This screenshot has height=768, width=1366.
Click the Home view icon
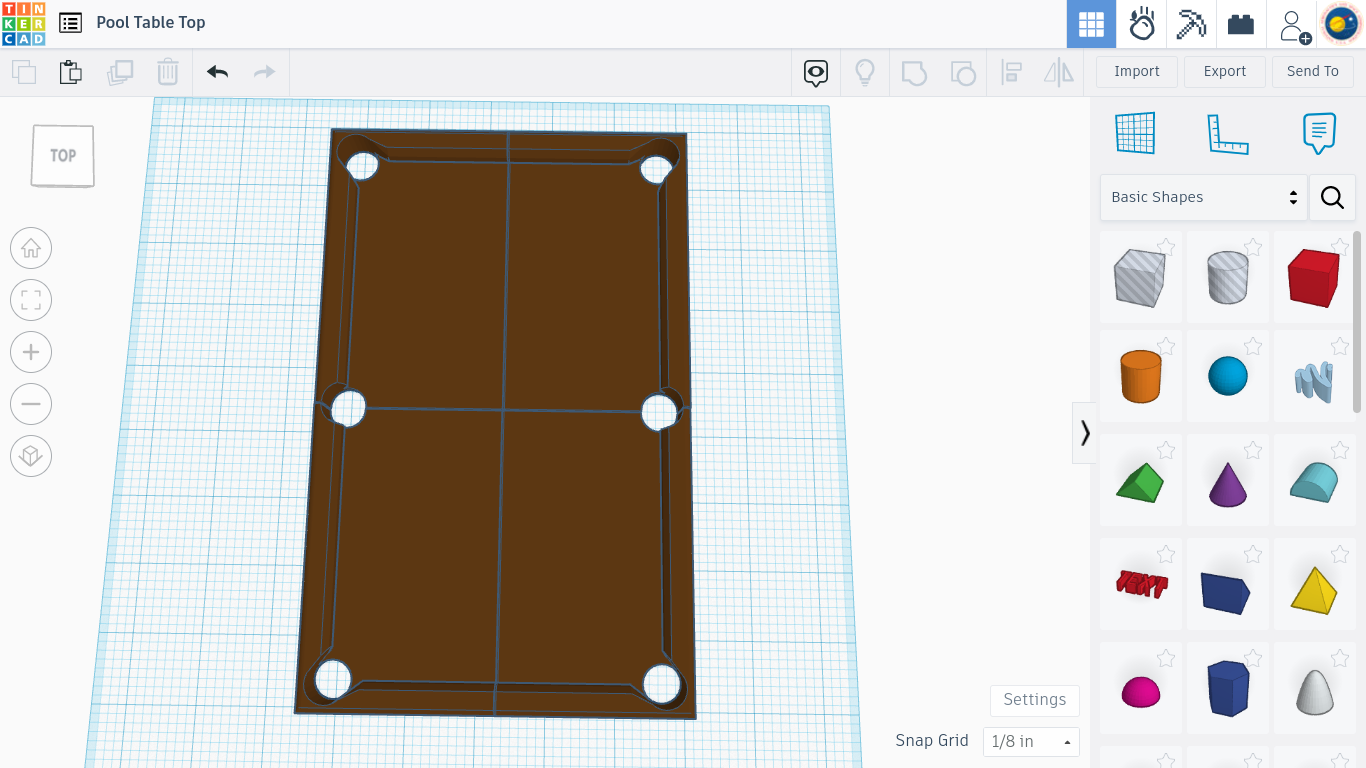coord(31,248)
